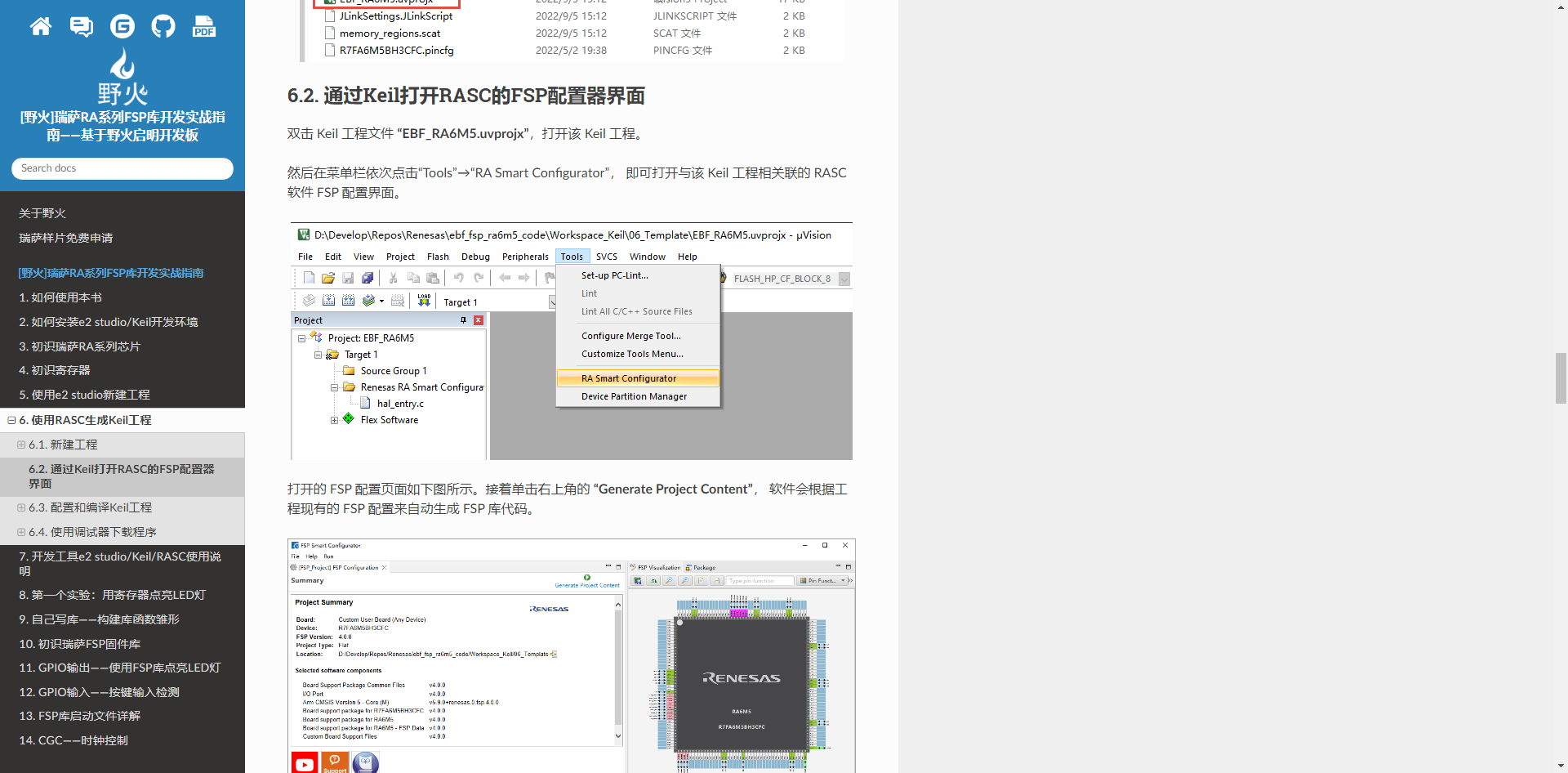Open chapter 14 CGC时钟控制

73,741
